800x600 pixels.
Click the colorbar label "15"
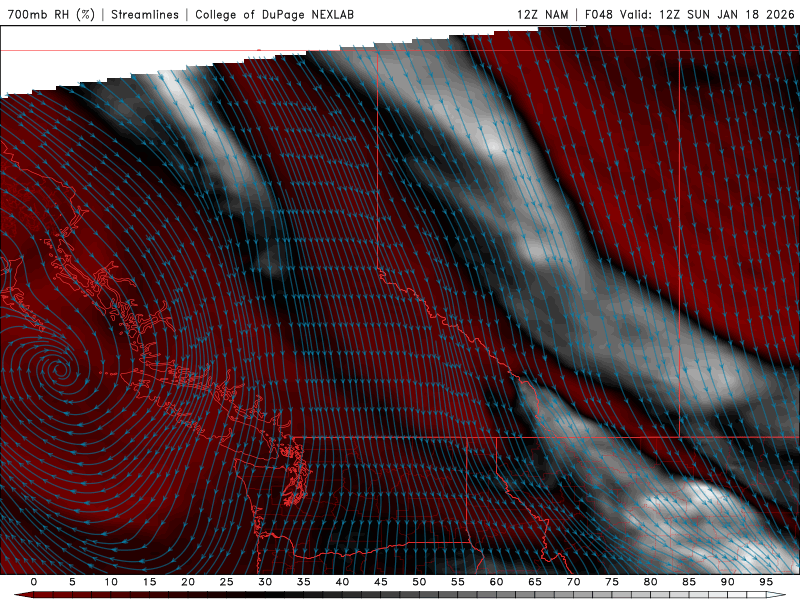point(149,582)
